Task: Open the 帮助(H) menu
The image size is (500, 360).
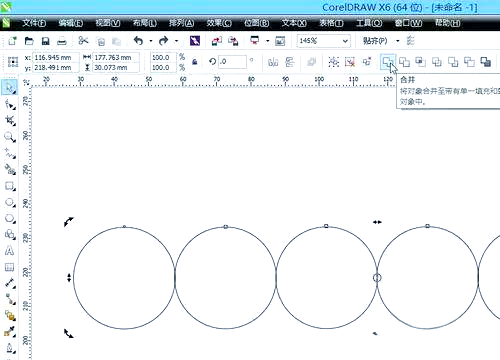Action: click(448, 23)
